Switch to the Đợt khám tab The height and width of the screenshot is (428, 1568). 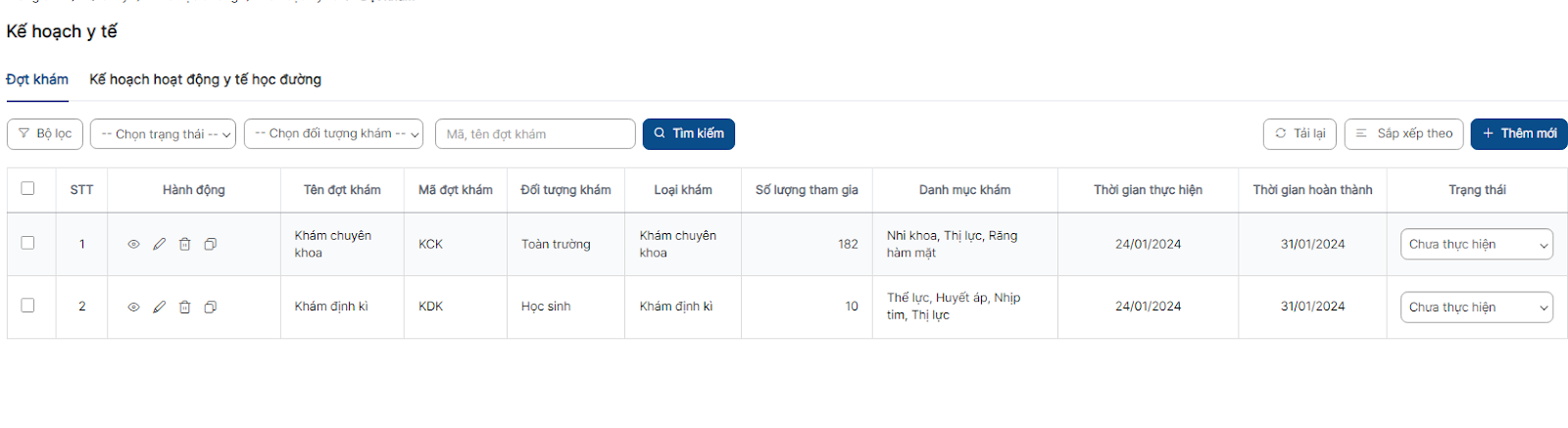(37, 79)
